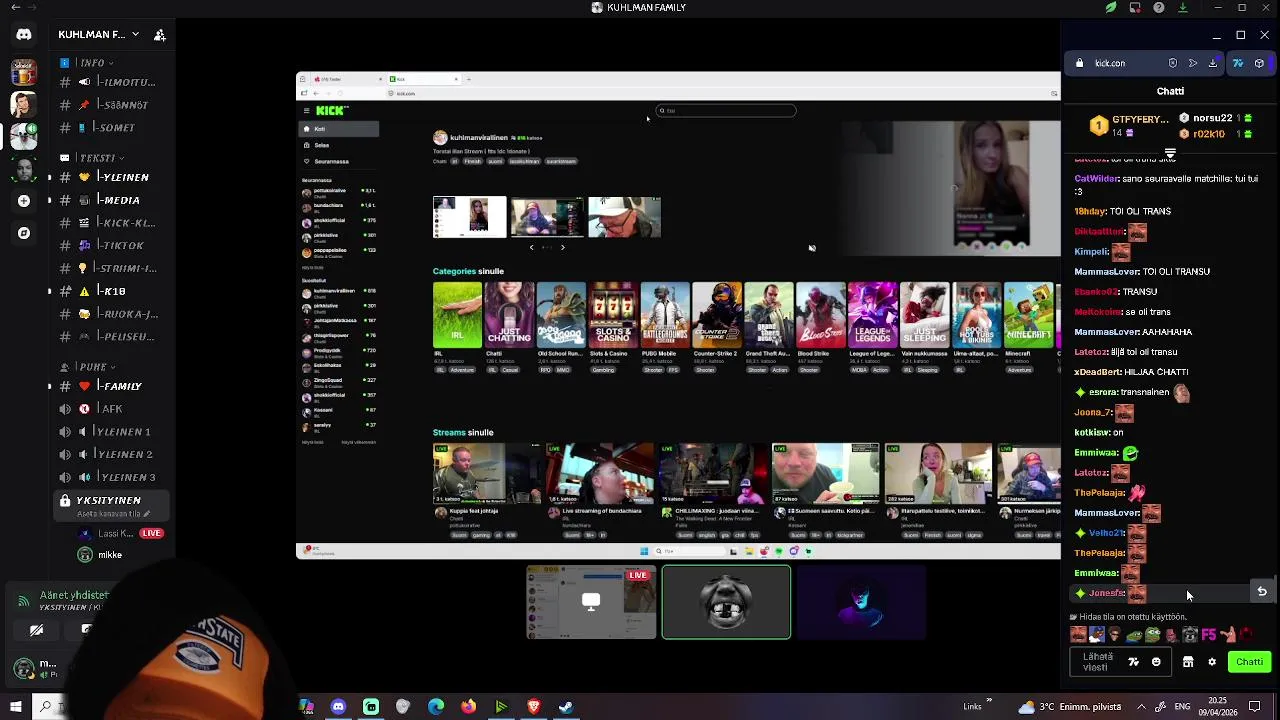Screen dimensions: 1280x720
Task: Click the scroll-to-bottom arrow button in chat
Action: point(1262,591)
